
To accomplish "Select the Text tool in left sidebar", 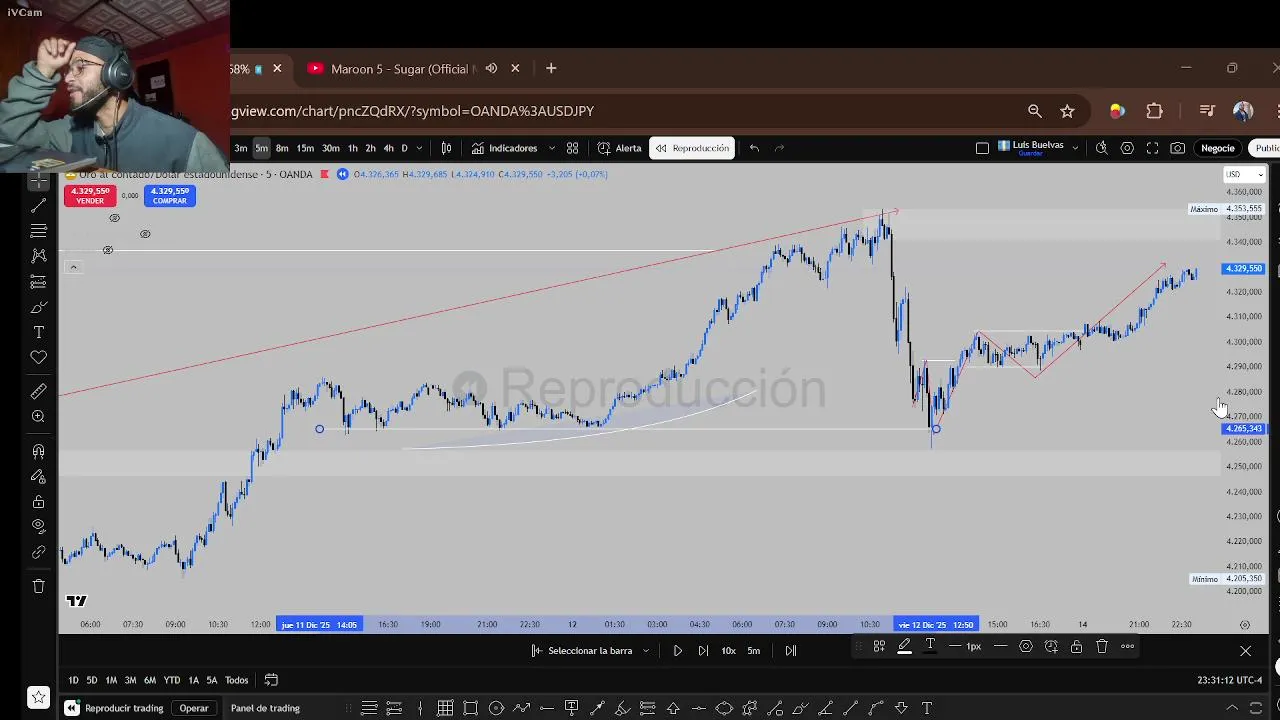I will (x=38, y=332).
